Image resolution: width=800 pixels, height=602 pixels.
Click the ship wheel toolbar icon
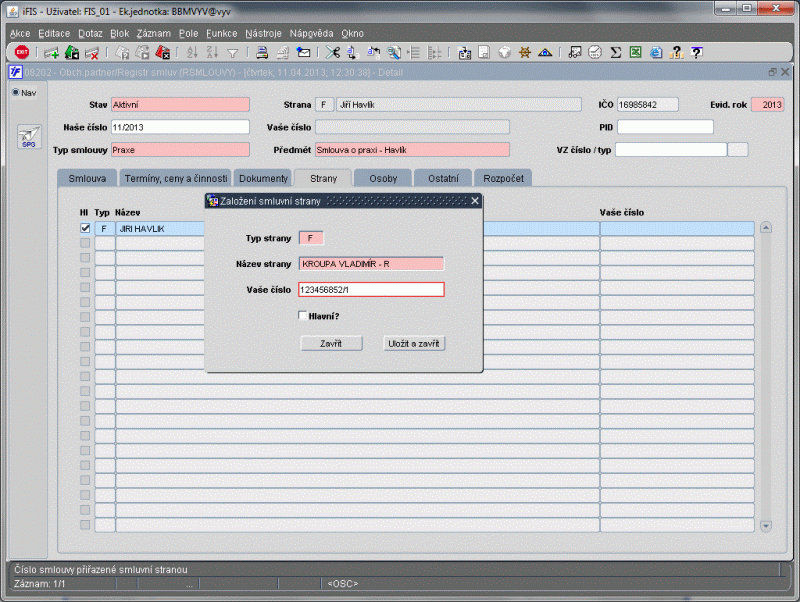524,52
